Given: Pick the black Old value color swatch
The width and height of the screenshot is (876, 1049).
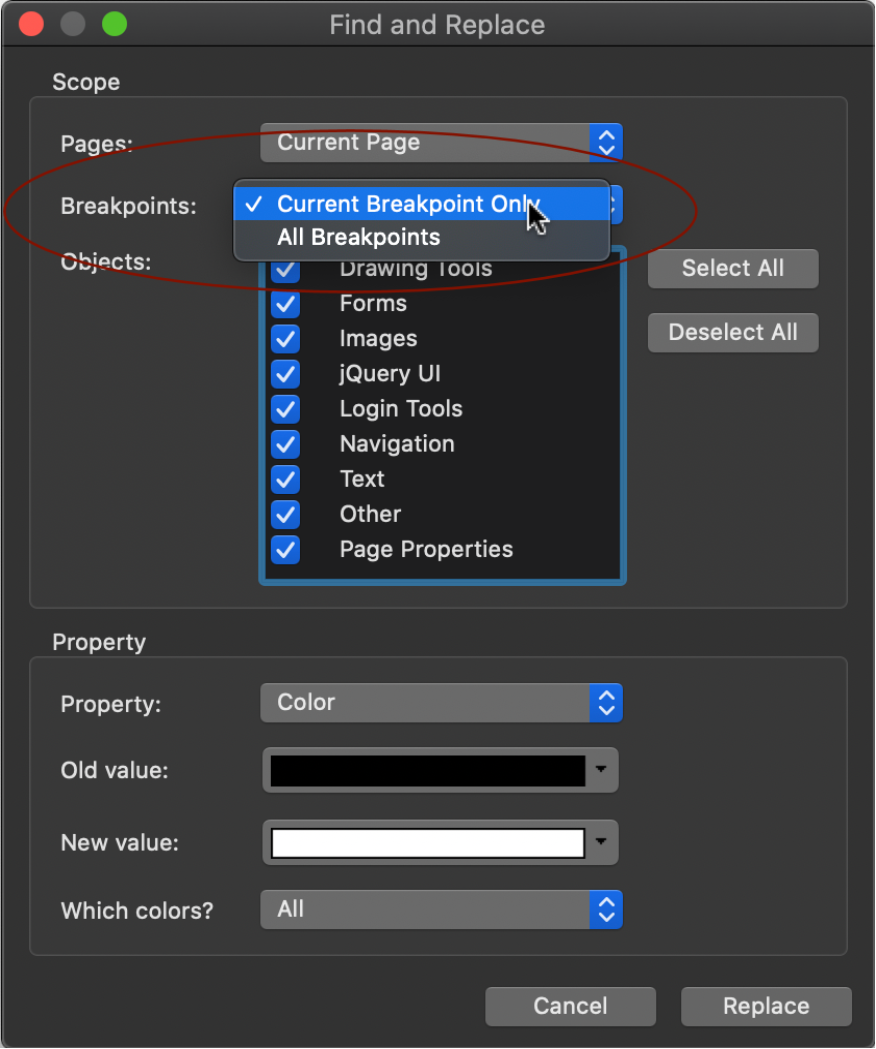Looking at the screenshot, I should click(x=428, y=771).
